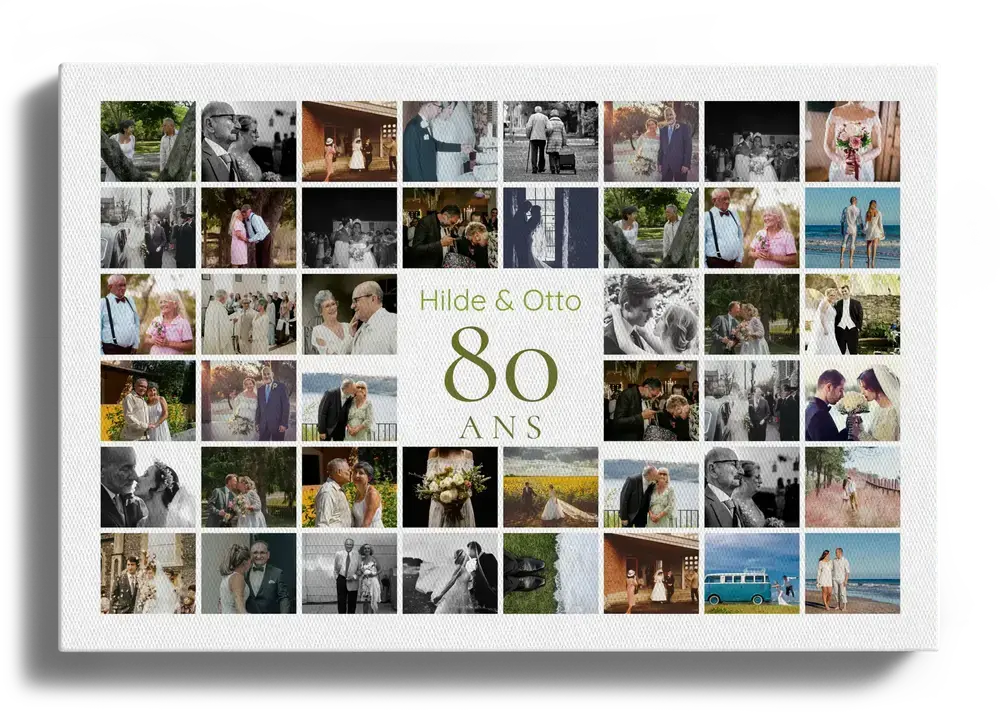Select the bouquet on dark background photo
The image size is (1000, 714).
pos(450,487)
